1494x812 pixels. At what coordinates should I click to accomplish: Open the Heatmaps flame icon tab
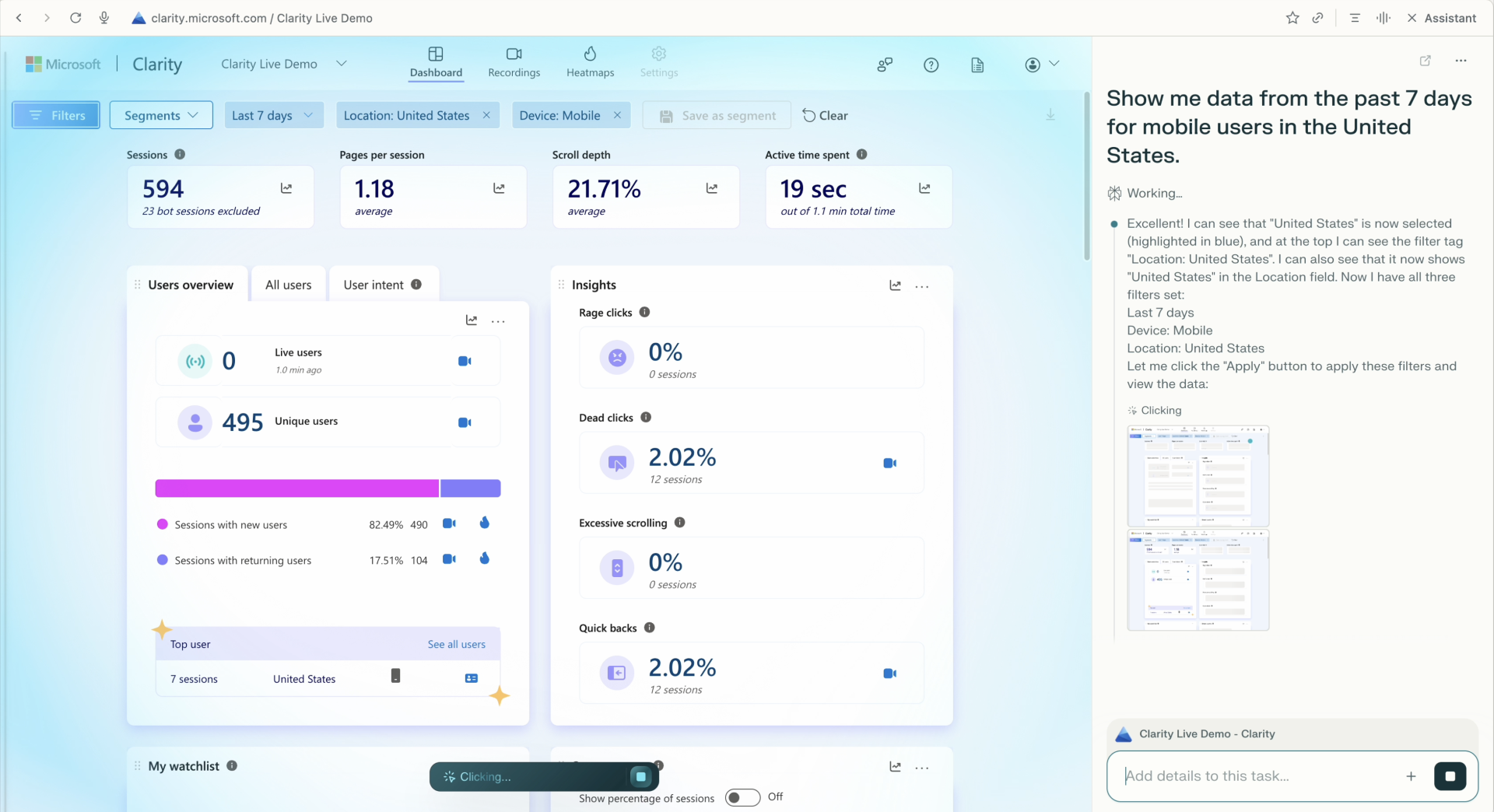coord(590,62)
